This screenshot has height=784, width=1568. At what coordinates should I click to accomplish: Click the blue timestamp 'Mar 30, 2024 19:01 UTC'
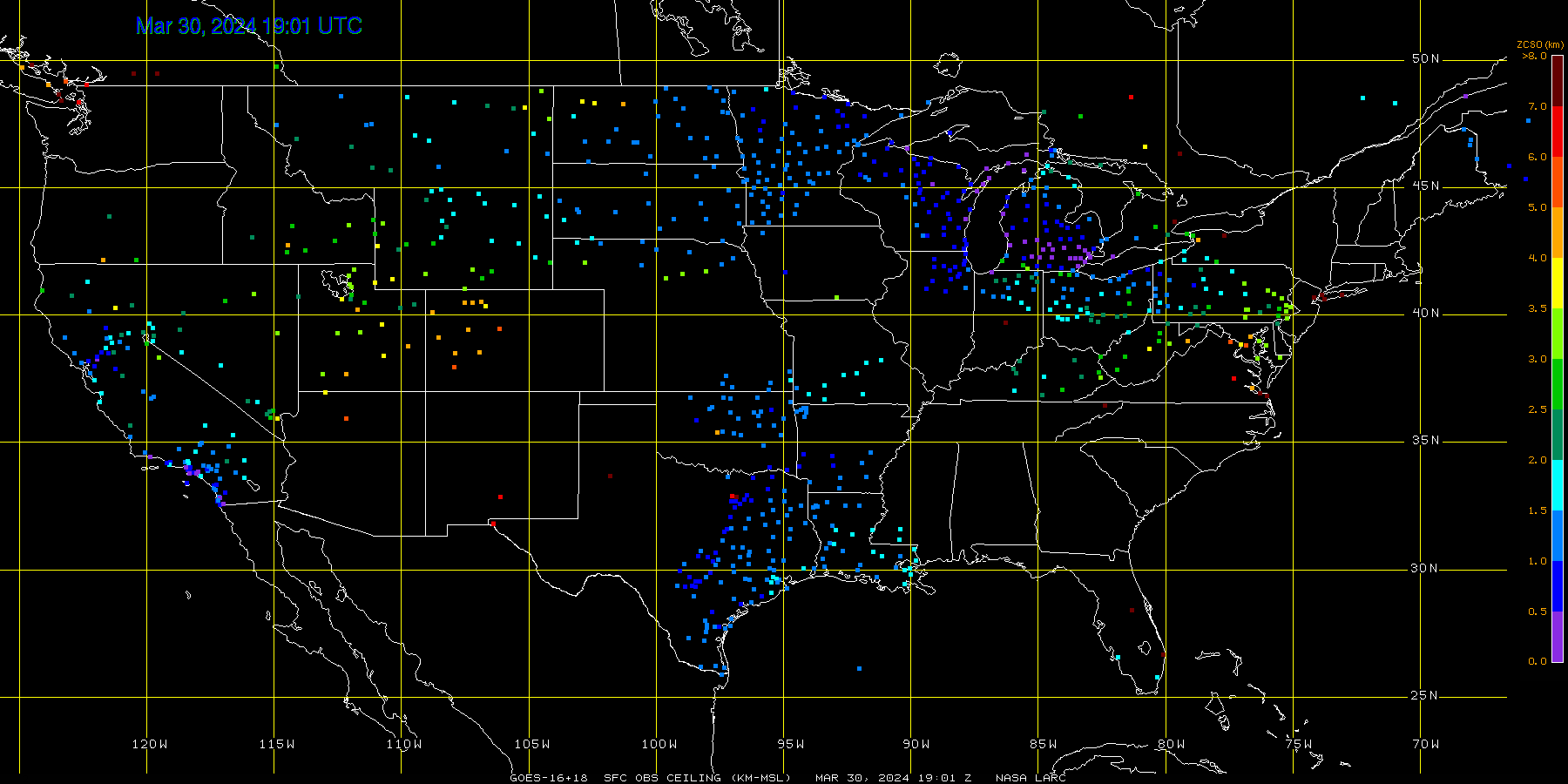[x=249, y=26]
